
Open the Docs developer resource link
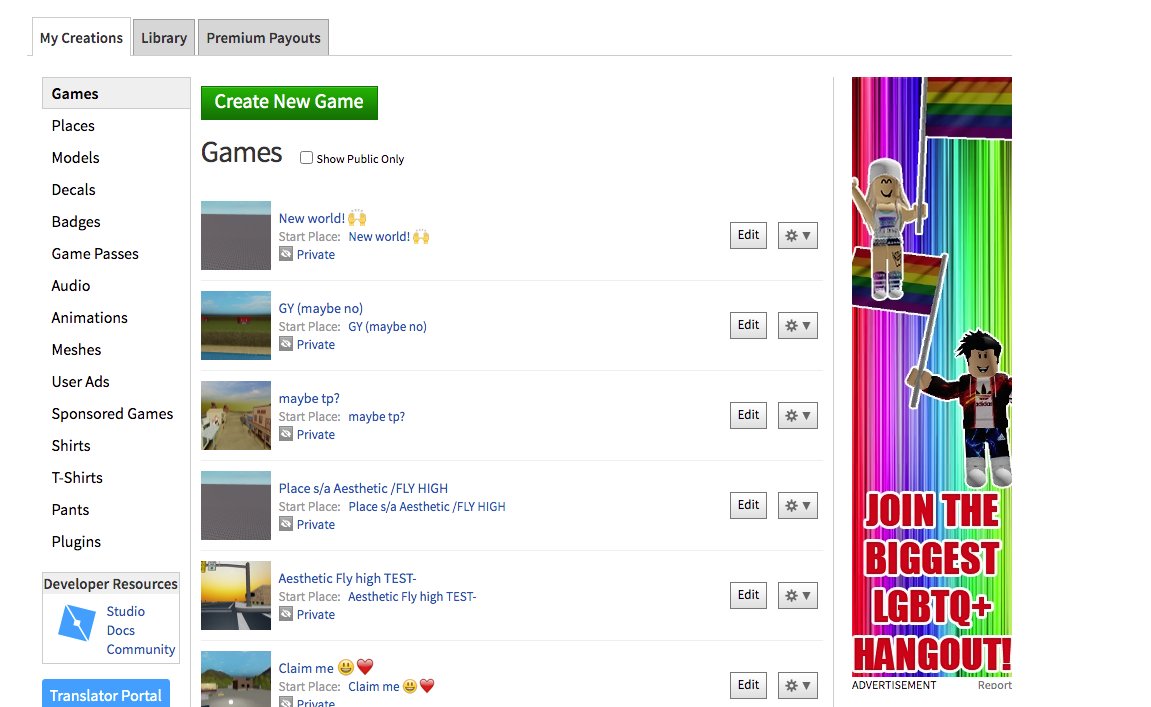[120, 630]
